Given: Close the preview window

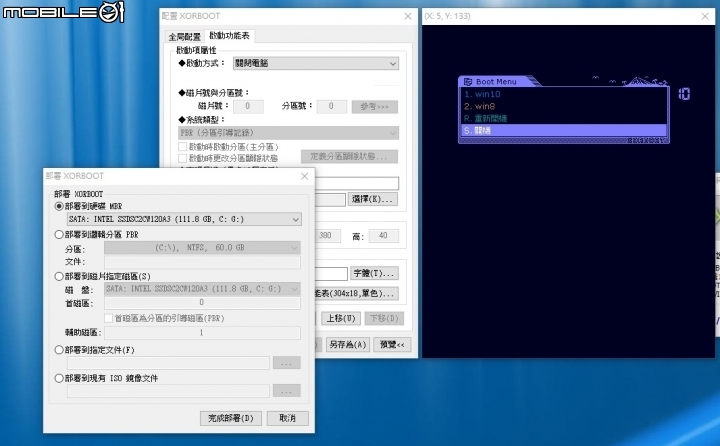Looking at the screenshot, I should click(x=705, y=16).
